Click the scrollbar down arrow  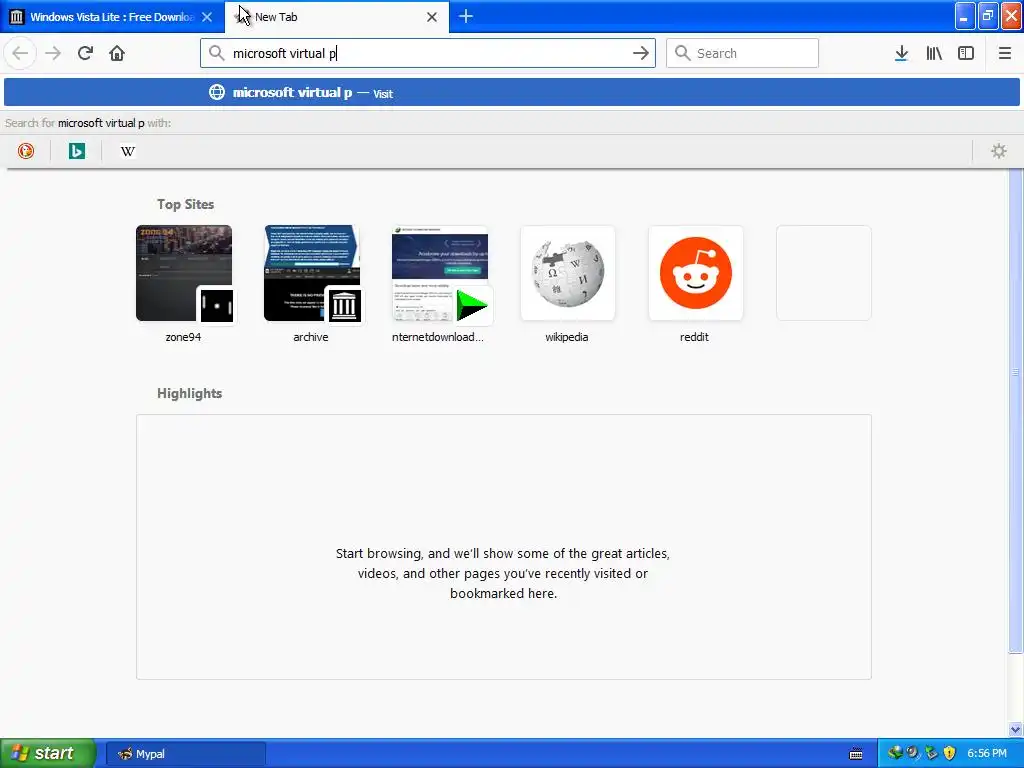[1015, 729]
